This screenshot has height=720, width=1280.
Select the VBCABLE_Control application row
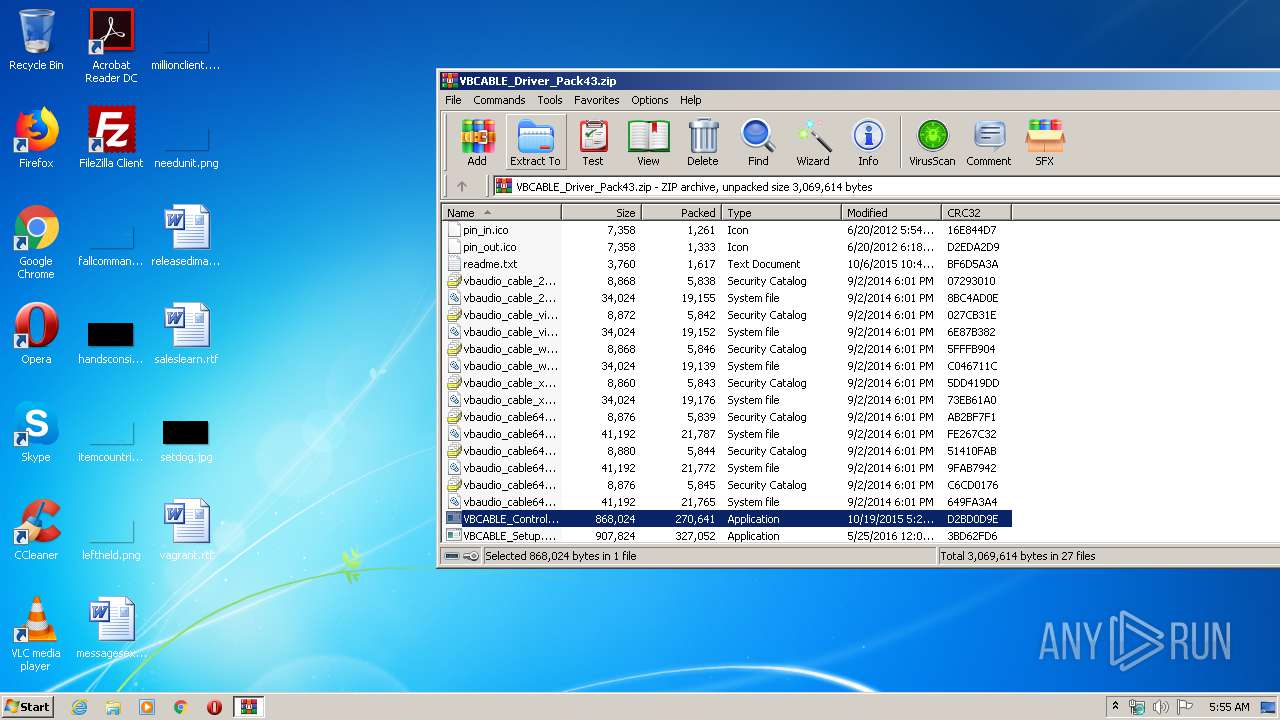pos(727,519)
